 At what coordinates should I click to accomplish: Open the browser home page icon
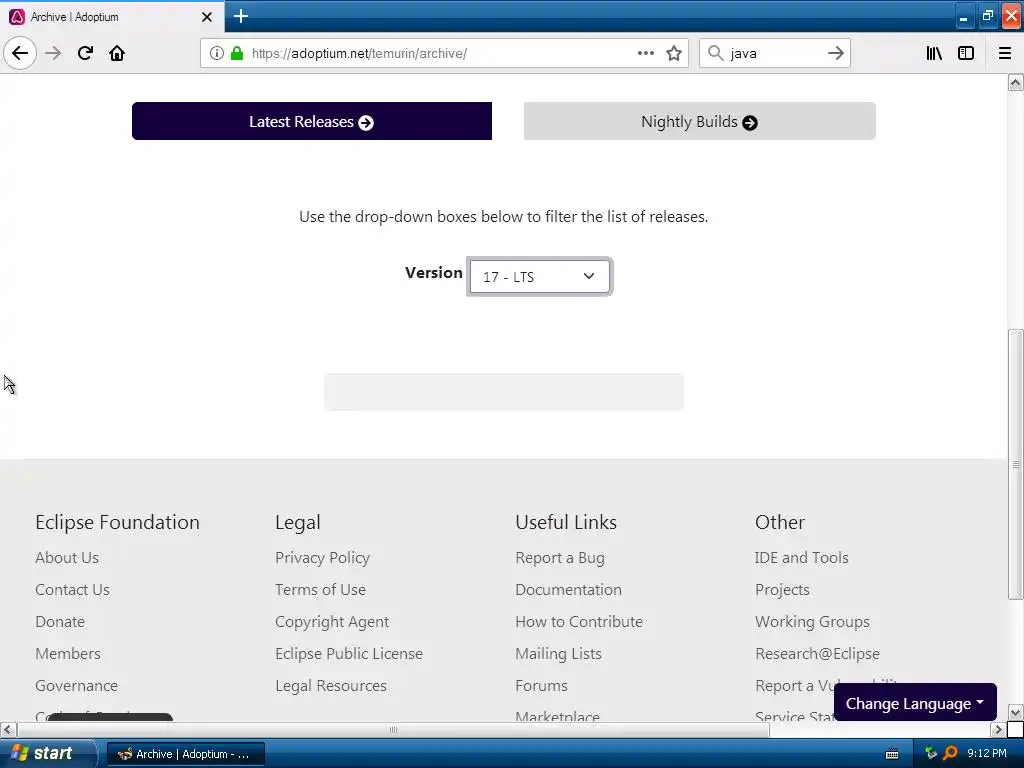[117, 53]
